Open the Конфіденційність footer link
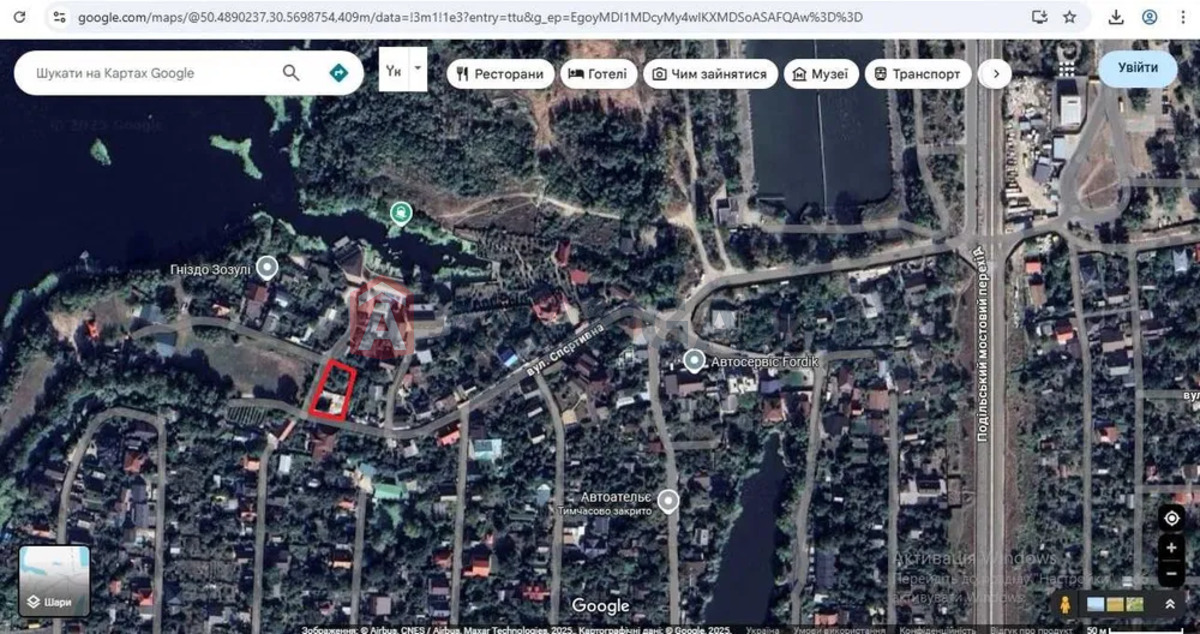The width and height of the screenshot is (1200, 634). pos(932,630)
